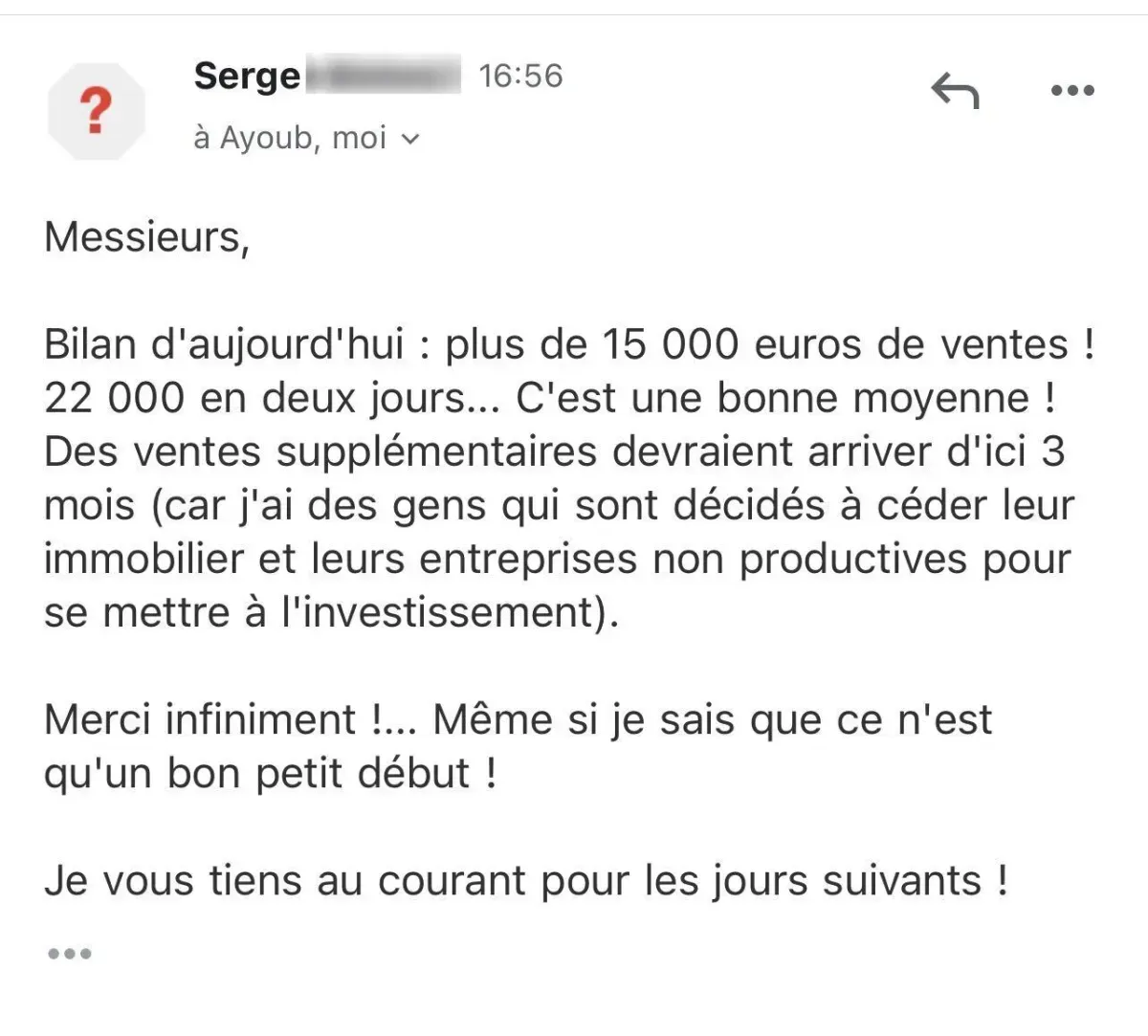Expand recipient details with the chevron
Screen dimensions: 1148x1036
410,140
